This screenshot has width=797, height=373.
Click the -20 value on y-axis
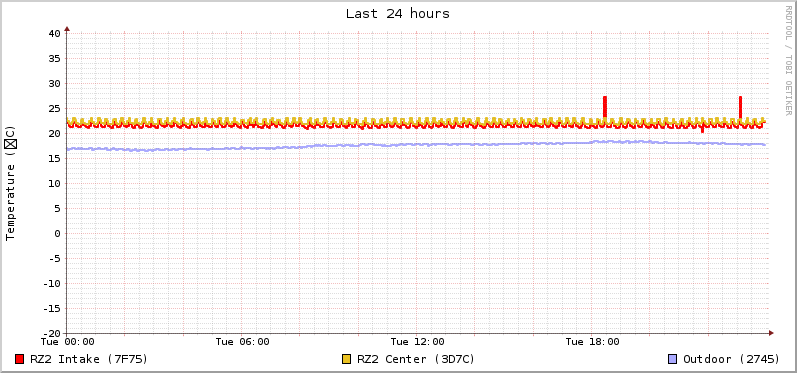point(52,333)
